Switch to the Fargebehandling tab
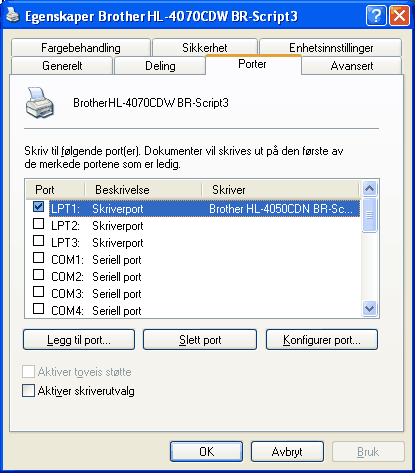This screenshot has height=473, width=415. click(81, 48)
